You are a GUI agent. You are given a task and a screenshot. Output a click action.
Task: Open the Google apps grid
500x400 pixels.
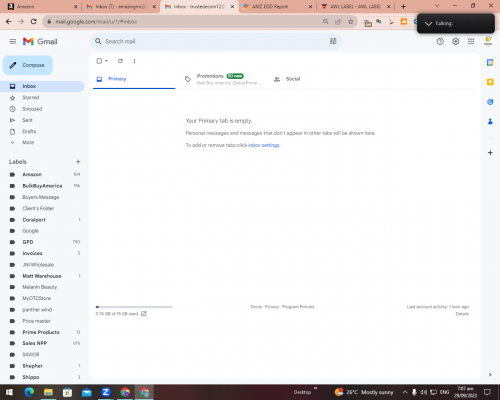coord(471,41)
